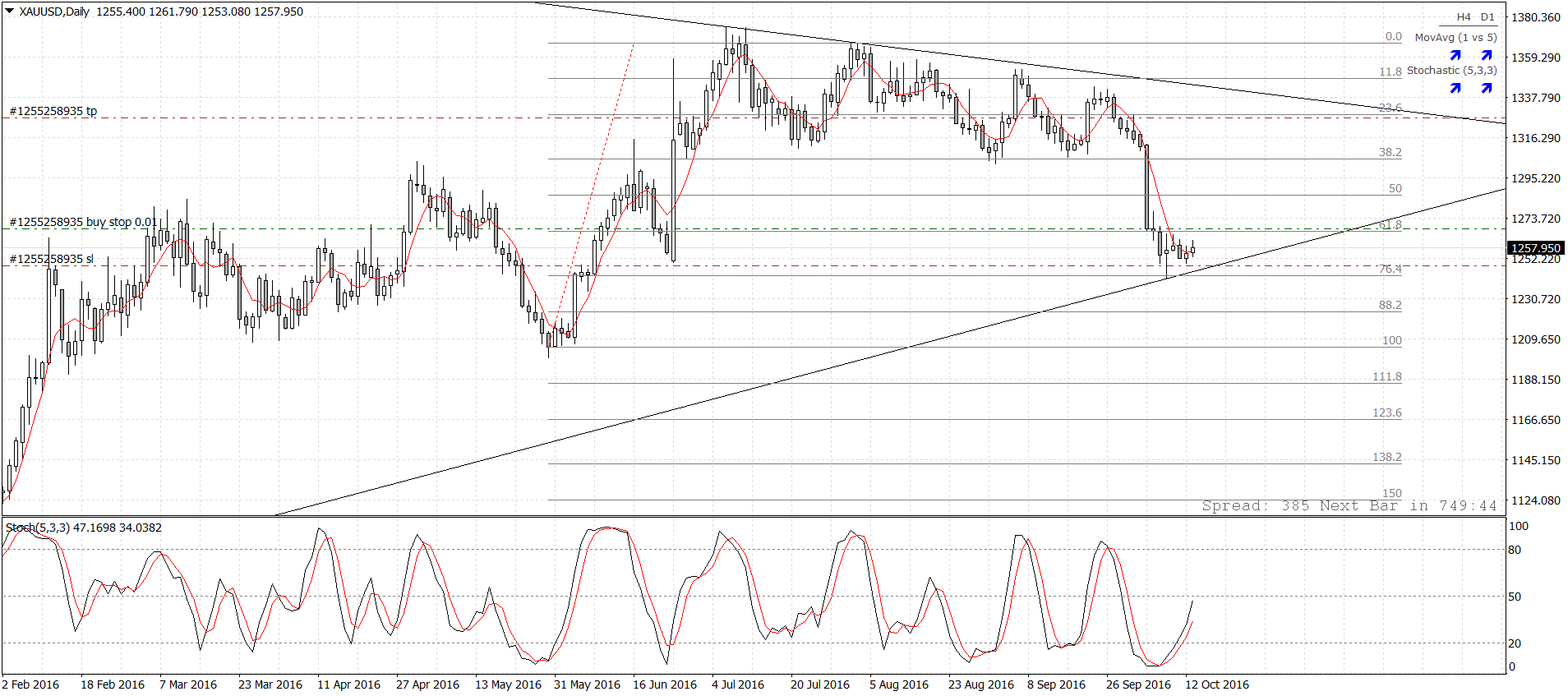Click the 1316.290 price scale value
This screenshot has height=696, width=1568.
pos(1535,138)
